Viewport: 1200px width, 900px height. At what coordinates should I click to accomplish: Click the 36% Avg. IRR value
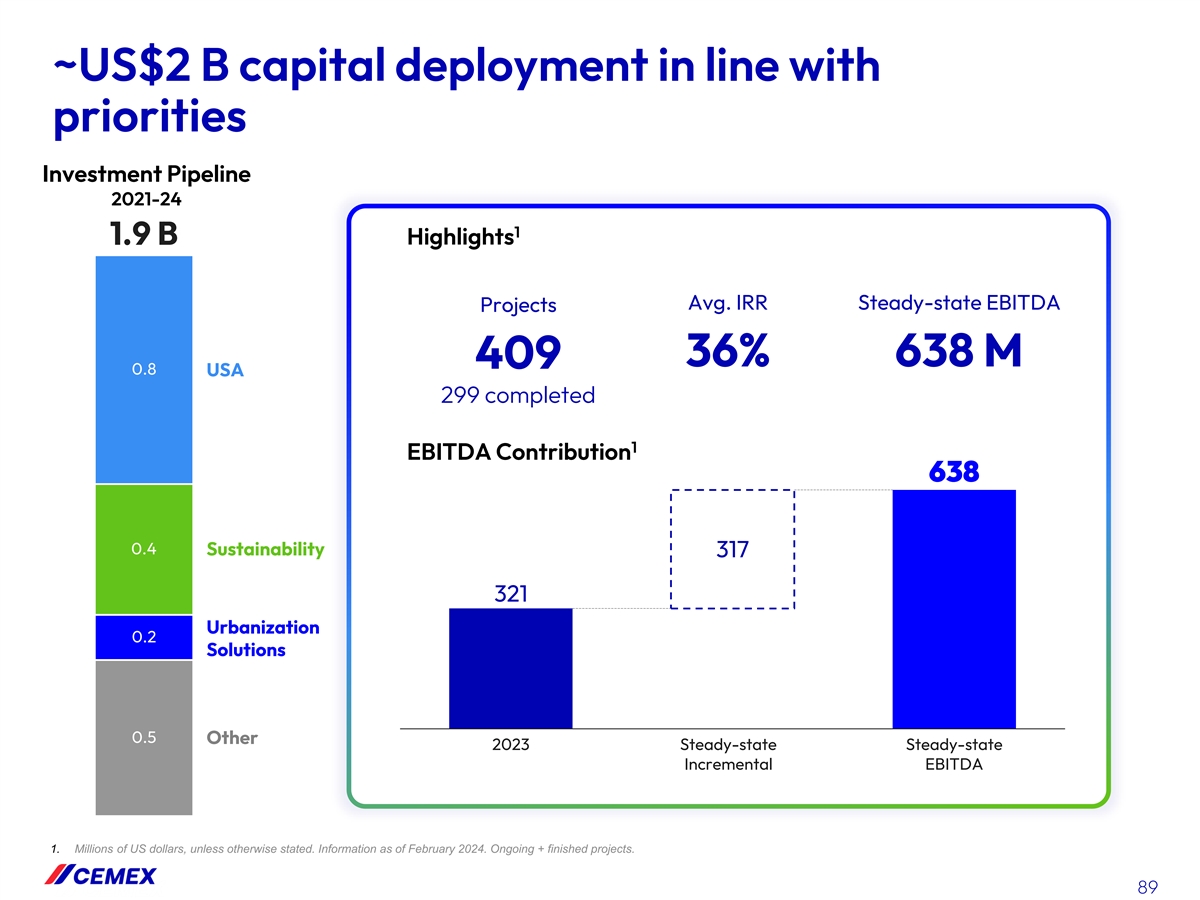[727, 350]
